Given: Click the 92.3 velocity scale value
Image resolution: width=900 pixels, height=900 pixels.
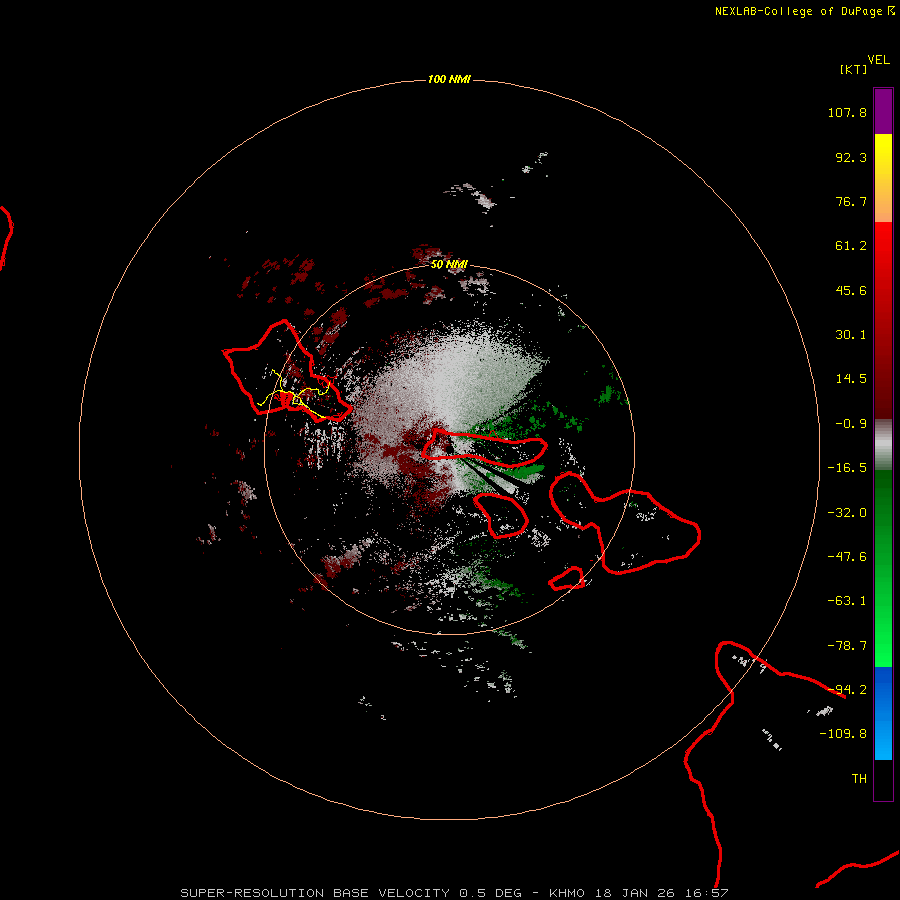Looking at the screenshot, I should click(x=851, y=157).
